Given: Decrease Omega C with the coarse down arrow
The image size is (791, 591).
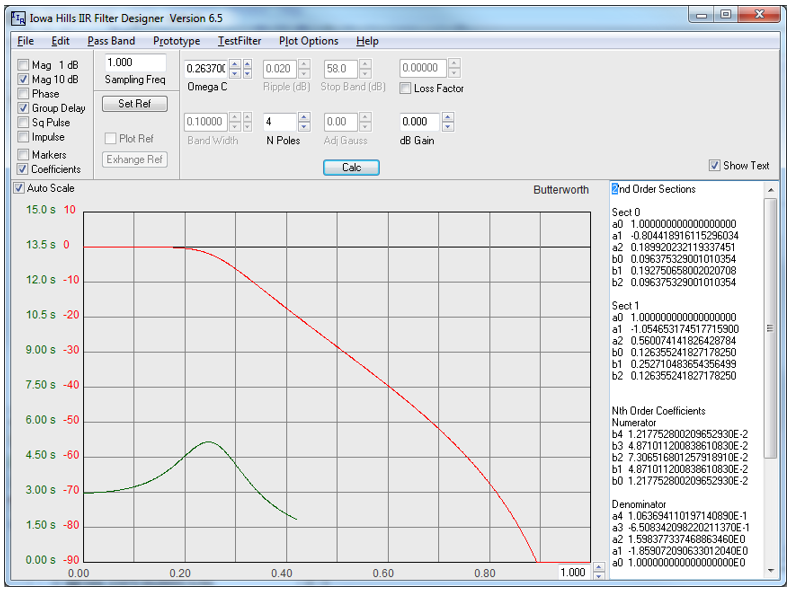Looking at the screenshot, I should (x=235, y=74).
